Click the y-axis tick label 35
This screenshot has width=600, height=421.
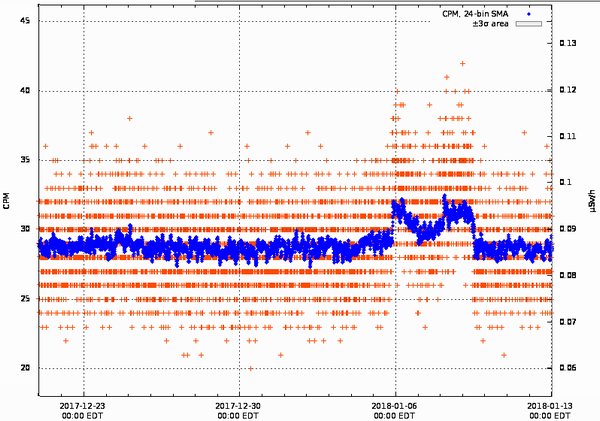coord(24,160)
